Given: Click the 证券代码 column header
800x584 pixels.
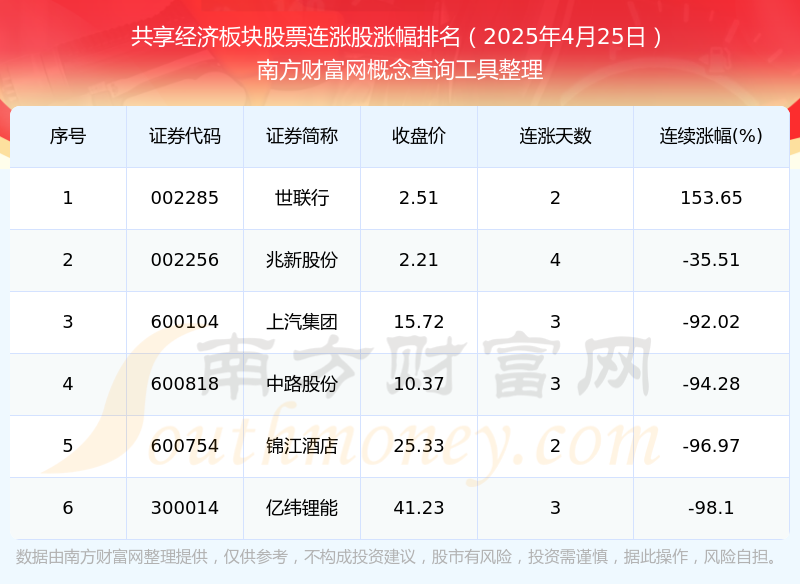Looking at the screenshot, I should (x=185, y=136).
